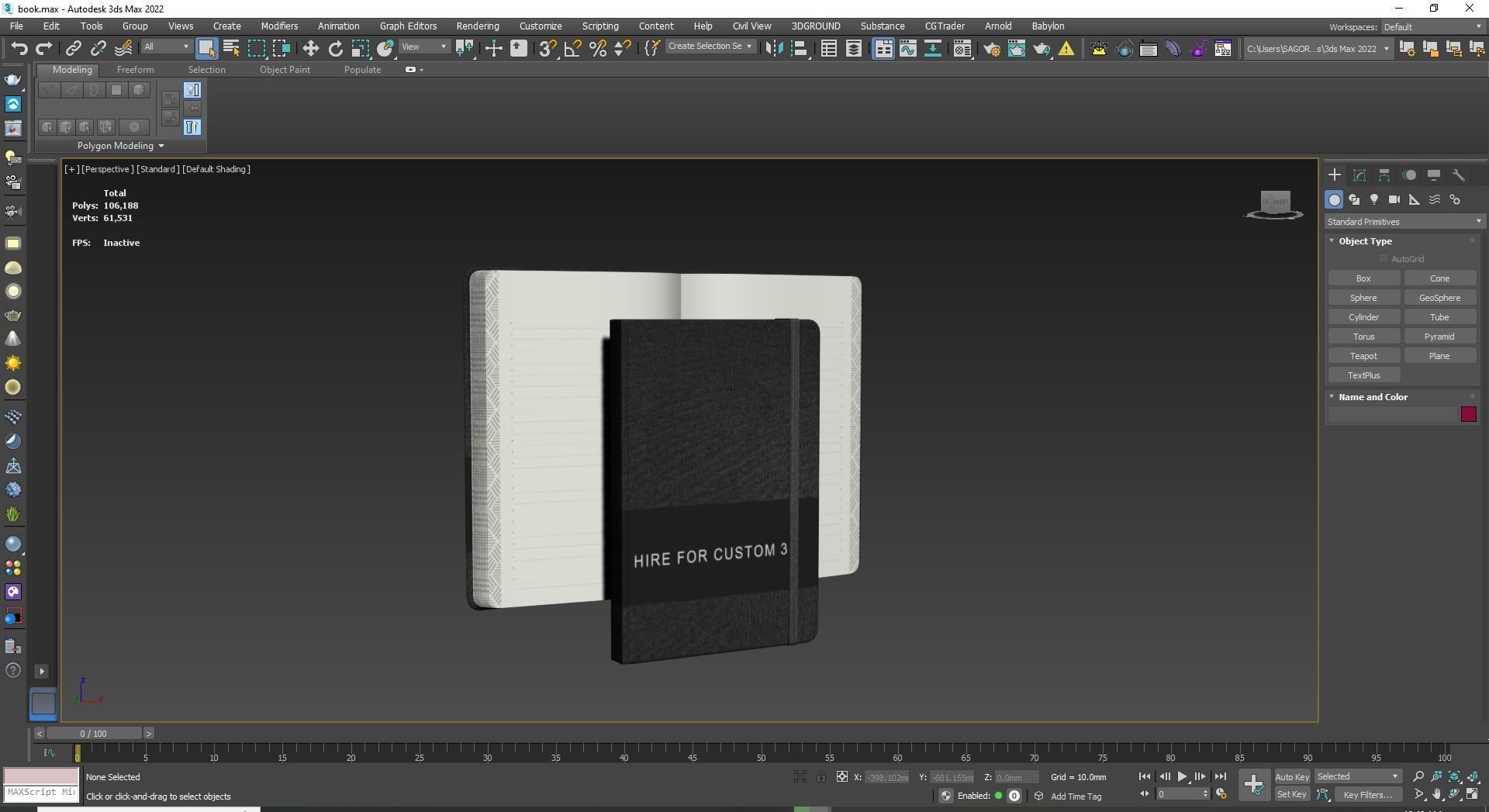The image size is (1489, 812).
Task: Choose Select and Scale tool
Action: pos(360,48)
